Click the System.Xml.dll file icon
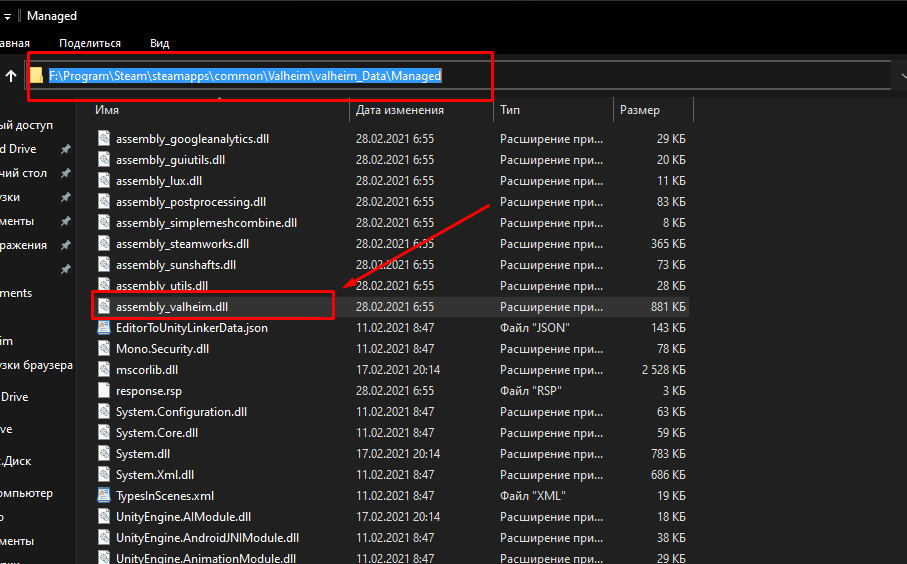907x564 pixels. 103,474
